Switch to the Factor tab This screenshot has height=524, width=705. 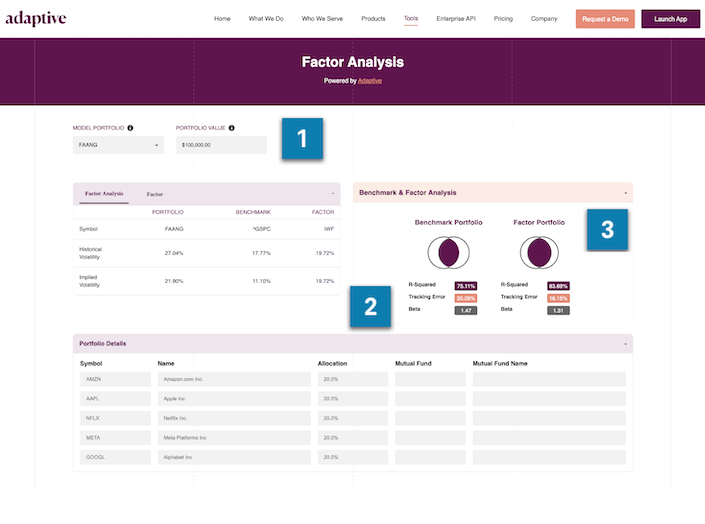(x=155, y=194)
